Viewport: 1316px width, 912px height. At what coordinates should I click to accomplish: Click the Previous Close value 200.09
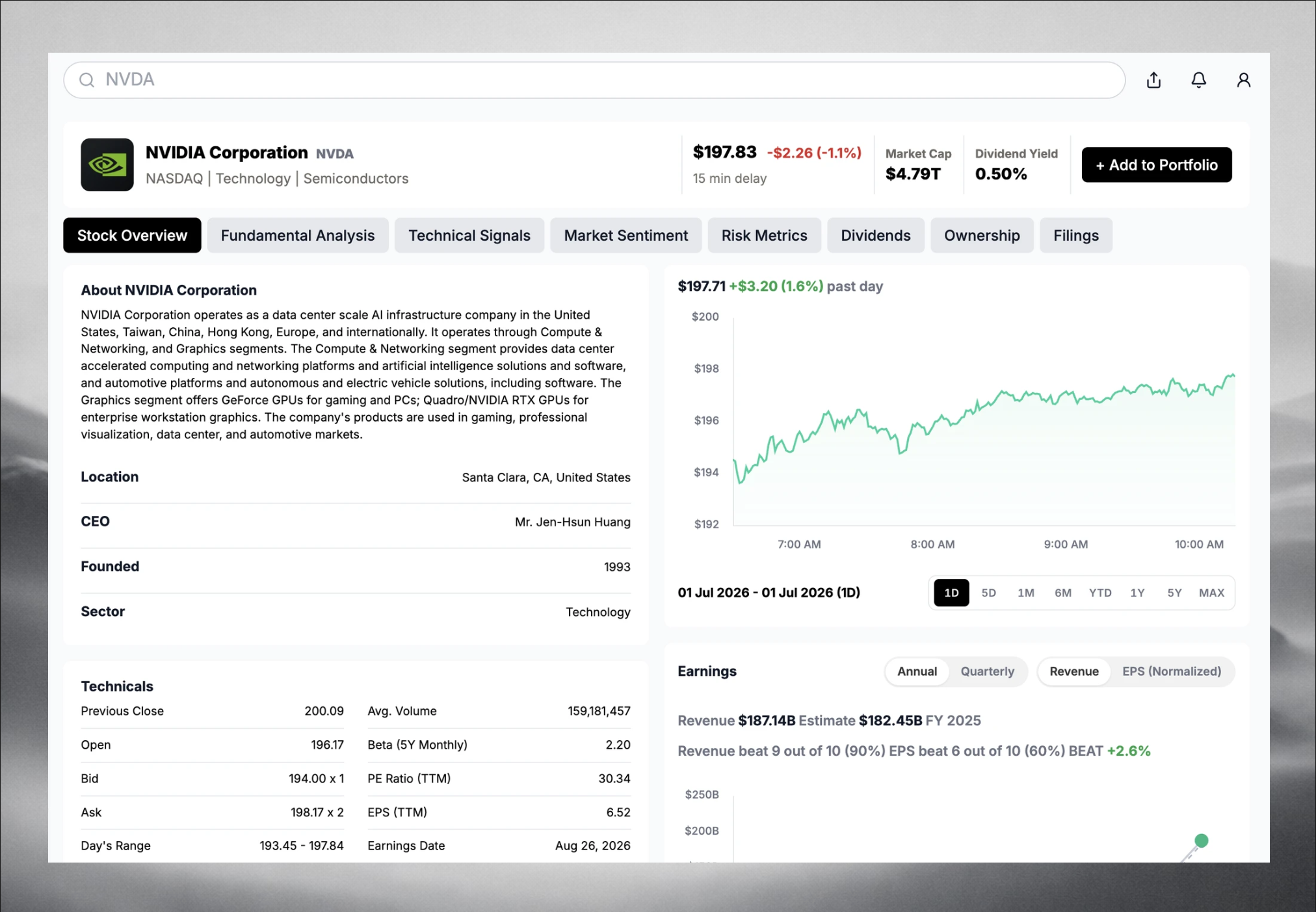[x=324, y=711]
